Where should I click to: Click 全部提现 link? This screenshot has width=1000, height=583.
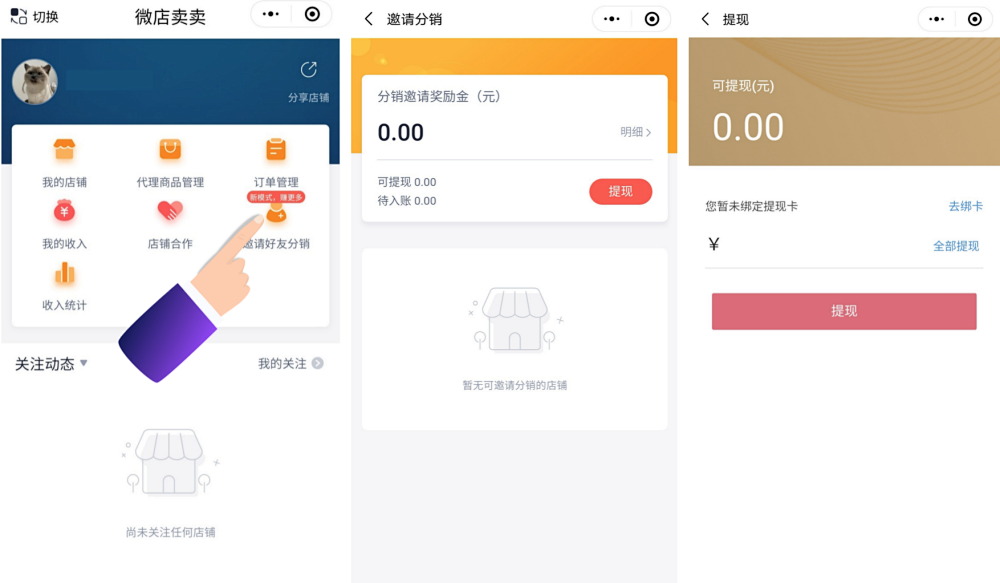[x=956, y=246]
